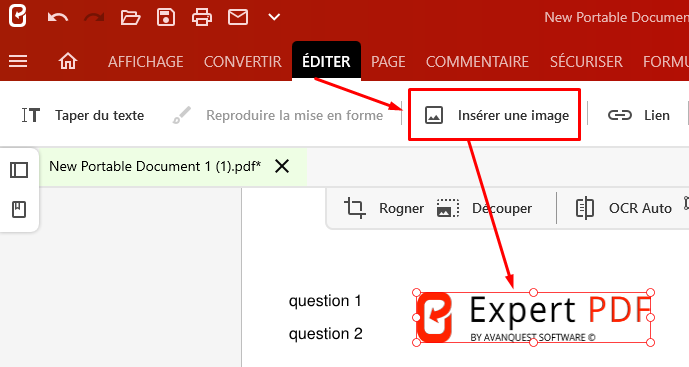This screenshot has width=689, height=367.
Task: Close the New Portable Document 1 (1).pdf tab
Action: point(282,166)
